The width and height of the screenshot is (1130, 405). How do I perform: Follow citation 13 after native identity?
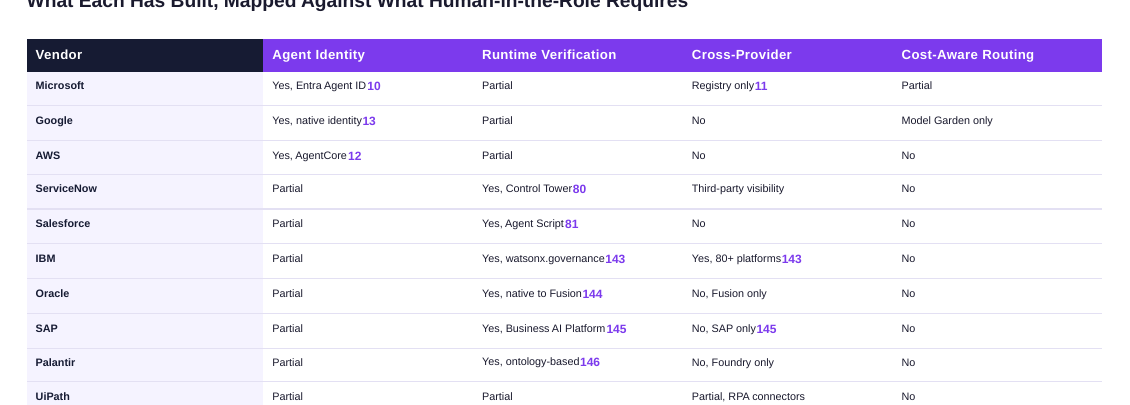click(369, 121)
